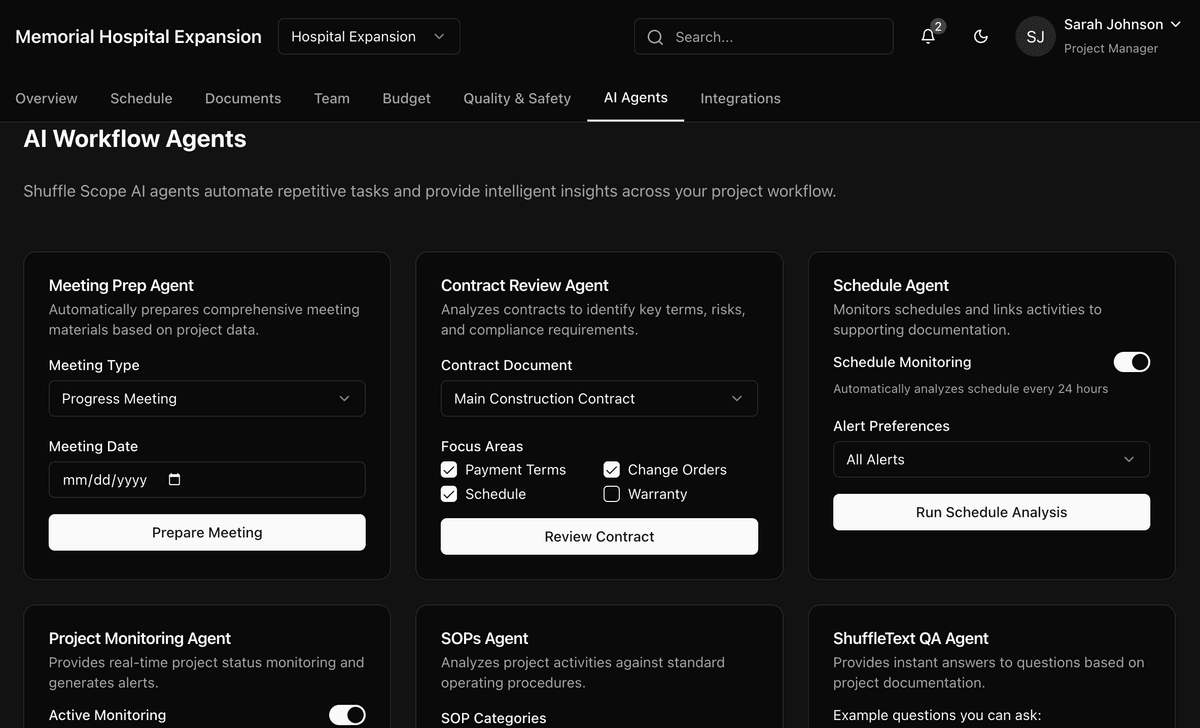
Task: Click 'Example questions you can ask:' text
Action: point(937,715)
